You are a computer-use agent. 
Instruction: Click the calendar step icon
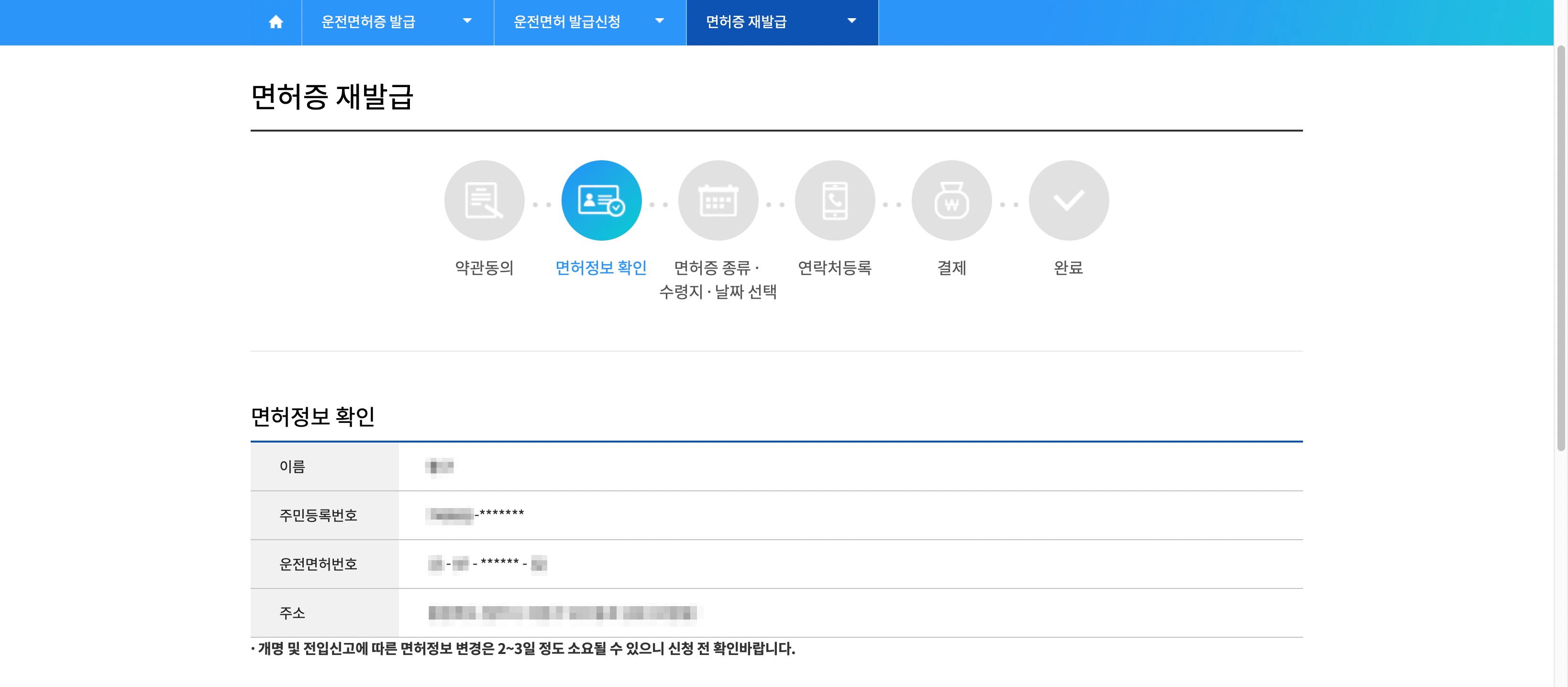click(718, 200)
